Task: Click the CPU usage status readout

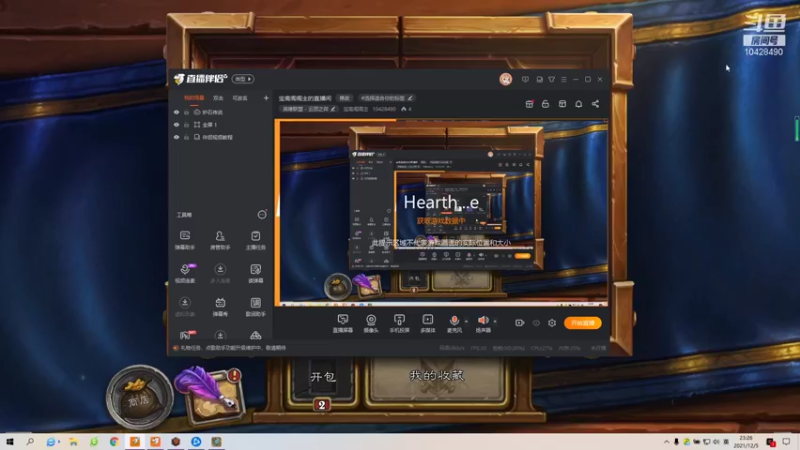Action: click(x=541, y=348)
